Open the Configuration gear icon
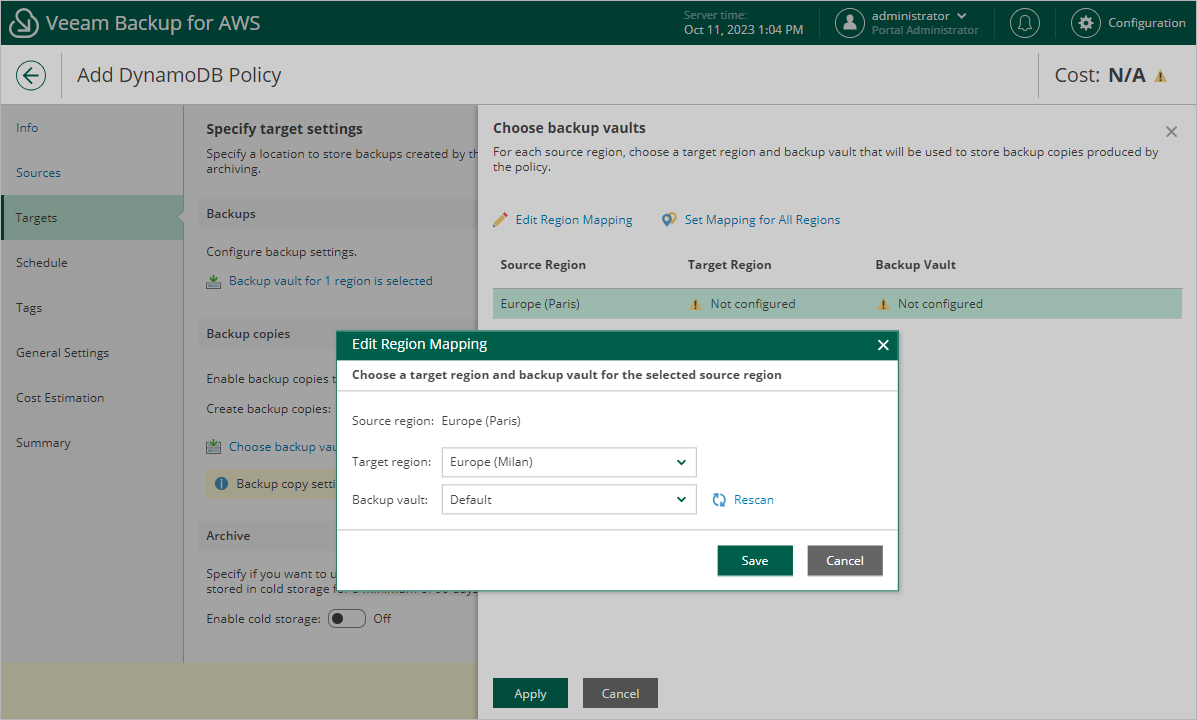Viewport: 1197px width, 720px height. click(x=1086, y=23)
